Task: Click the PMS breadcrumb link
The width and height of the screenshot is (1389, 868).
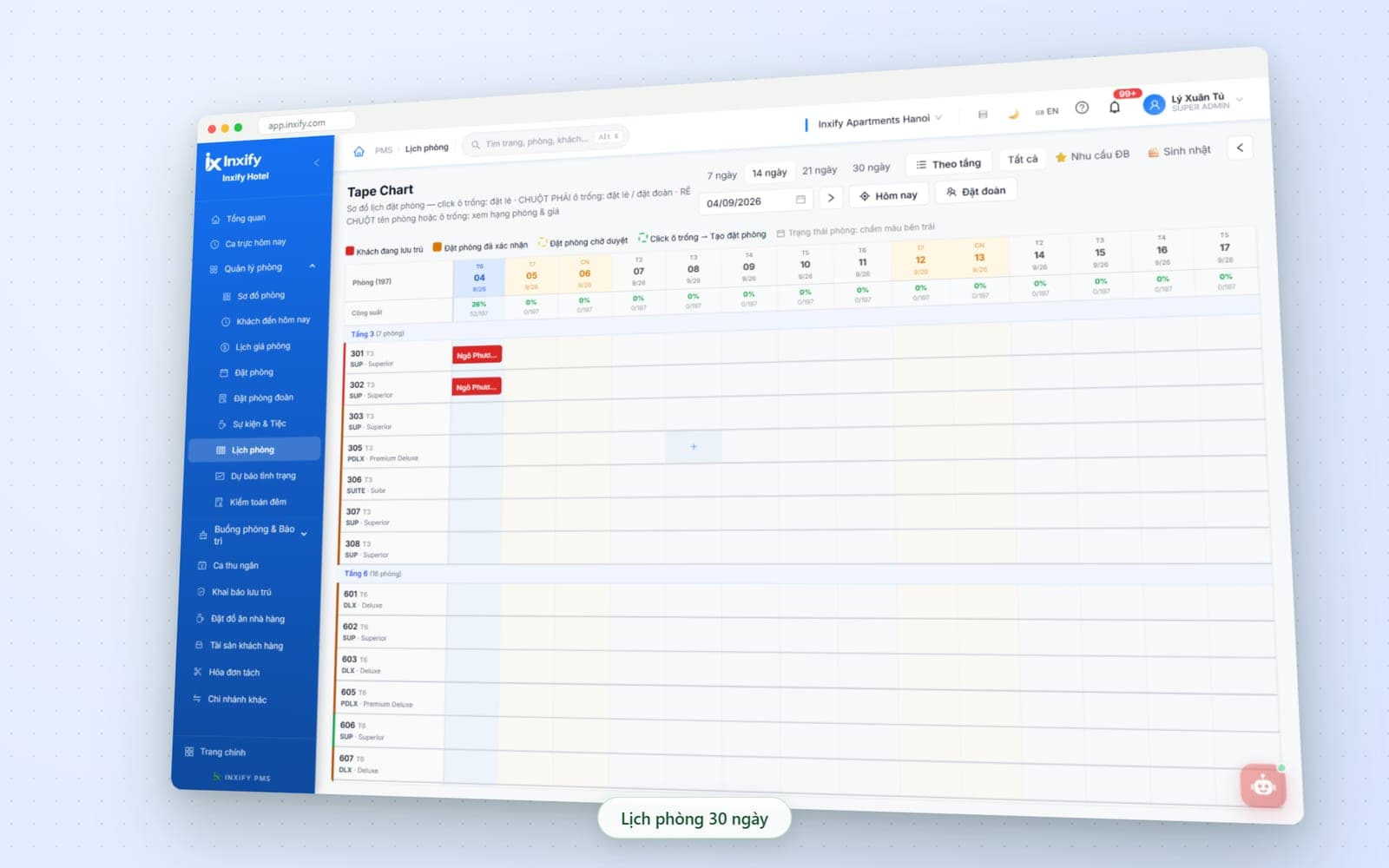Action: point(384,150)
